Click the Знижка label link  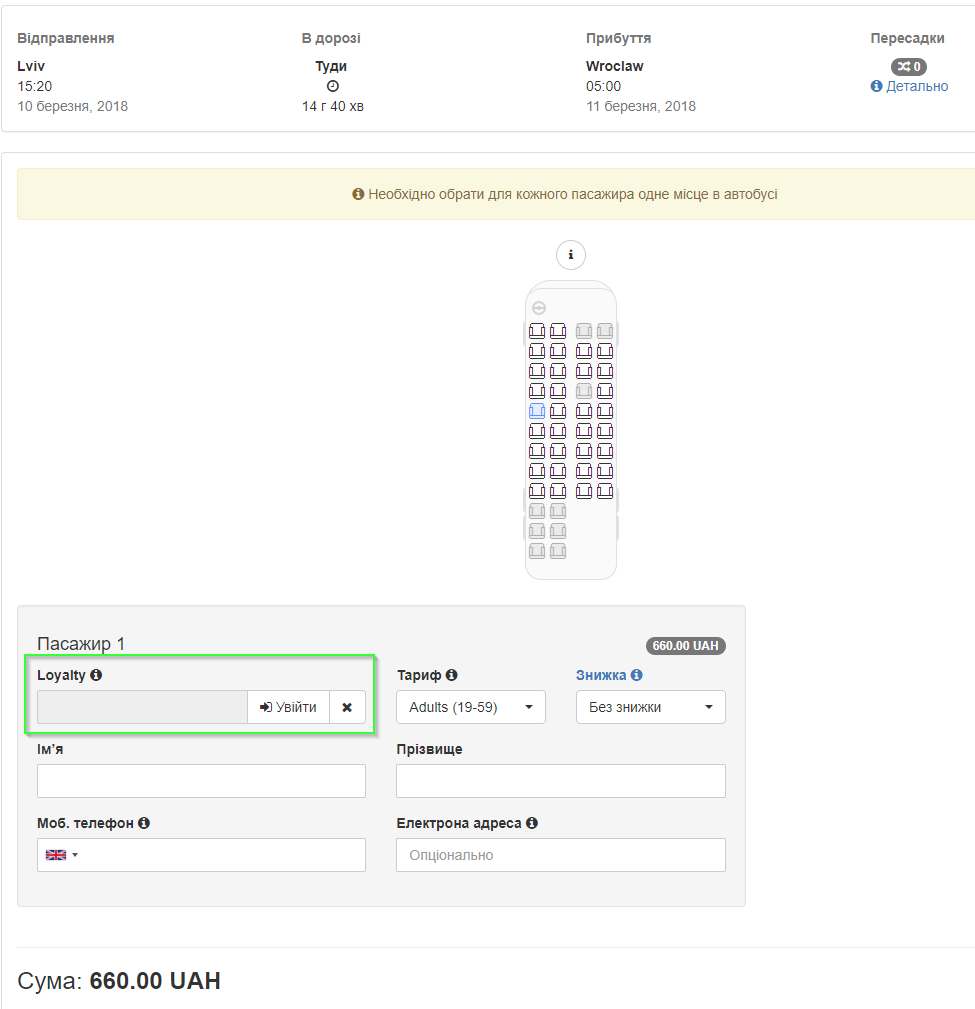click(x=601, y=675)
